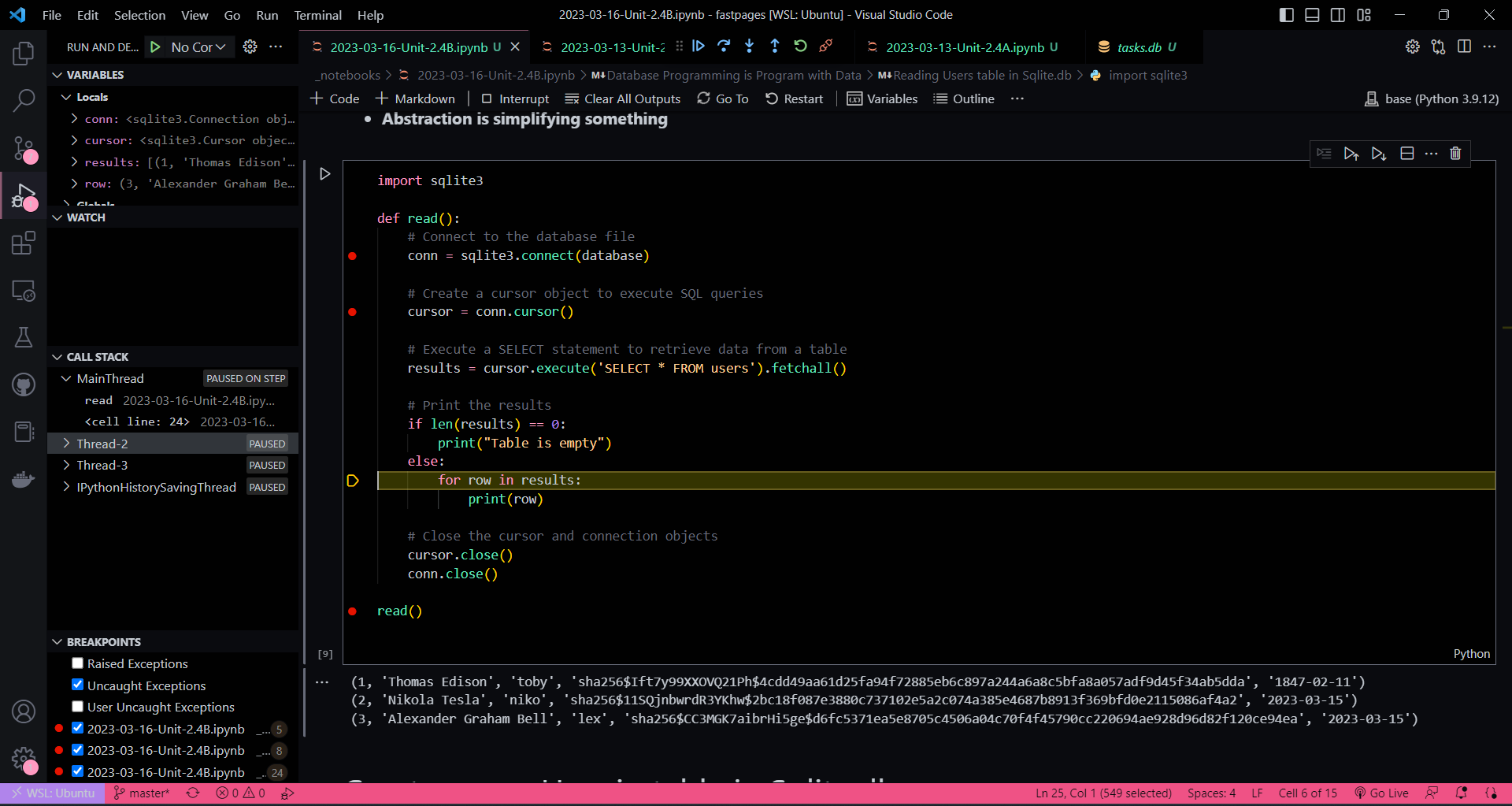Open the Explorer view in activity bar
The width and height of the screenshot is (1512, 806).
click(x=24, y=54)
